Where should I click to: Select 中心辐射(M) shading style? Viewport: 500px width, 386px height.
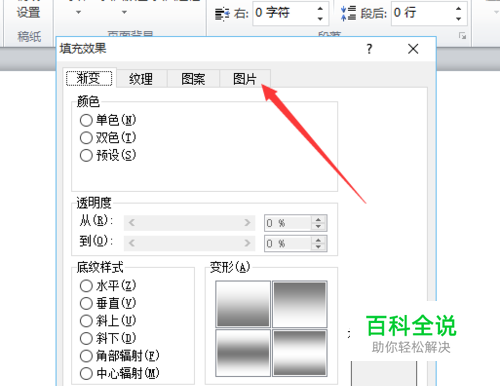(x=120, y=373)
